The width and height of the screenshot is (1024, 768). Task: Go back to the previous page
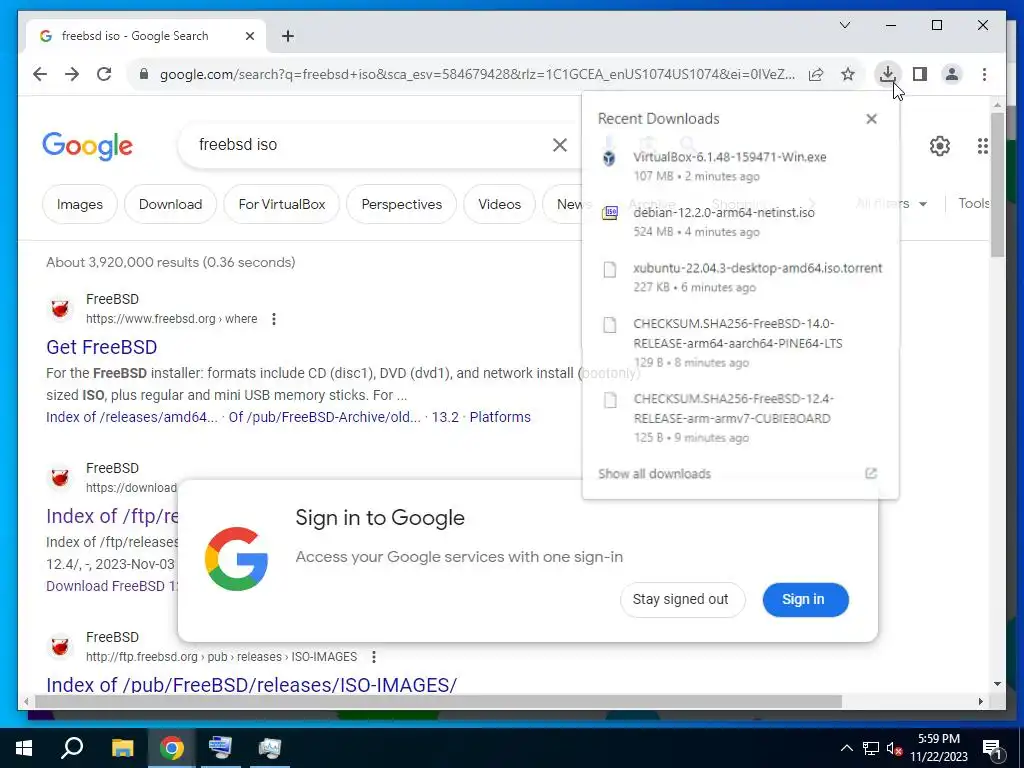[40, 74]
